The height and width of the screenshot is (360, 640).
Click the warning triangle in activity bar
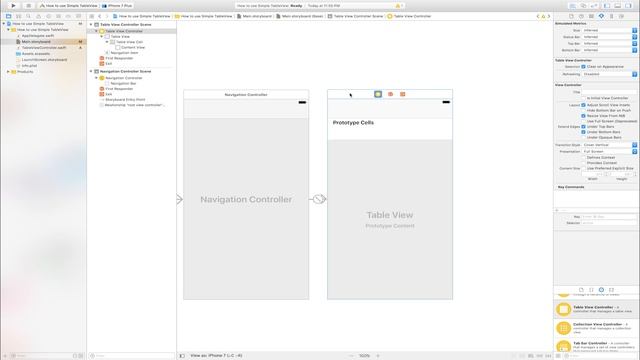[x=398, y=6]
